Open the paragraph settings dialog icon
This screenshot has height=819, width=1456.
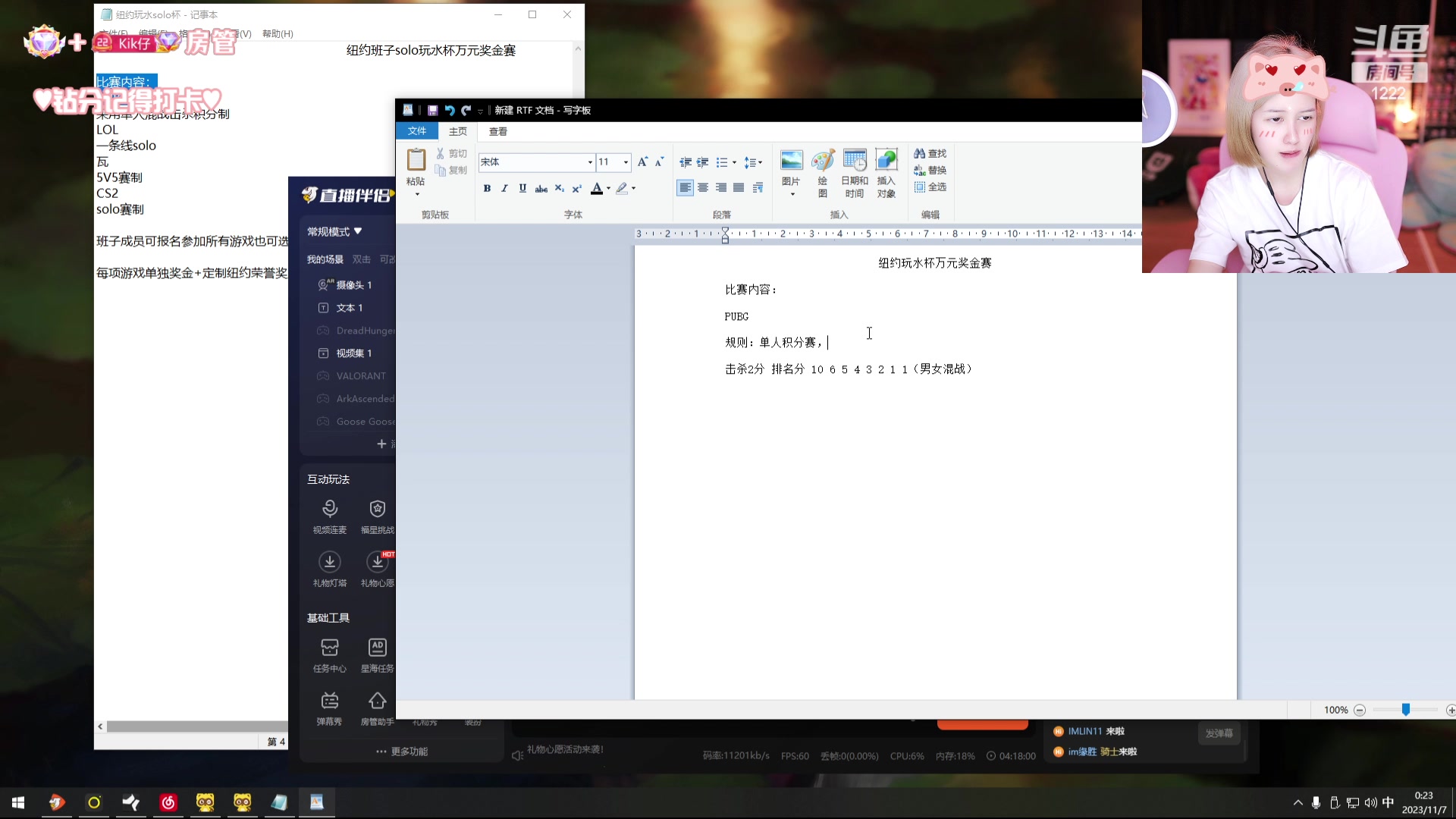tap(758, 188)
